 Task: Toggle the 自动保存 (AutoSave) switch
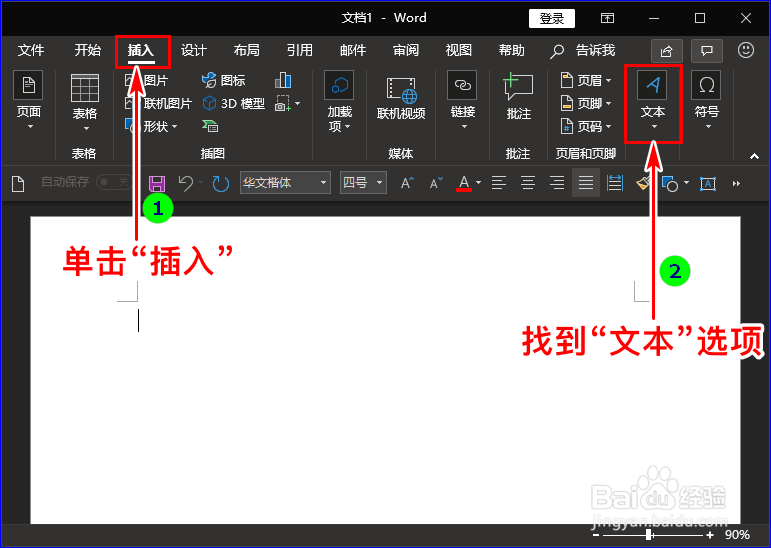pos(114,183)
